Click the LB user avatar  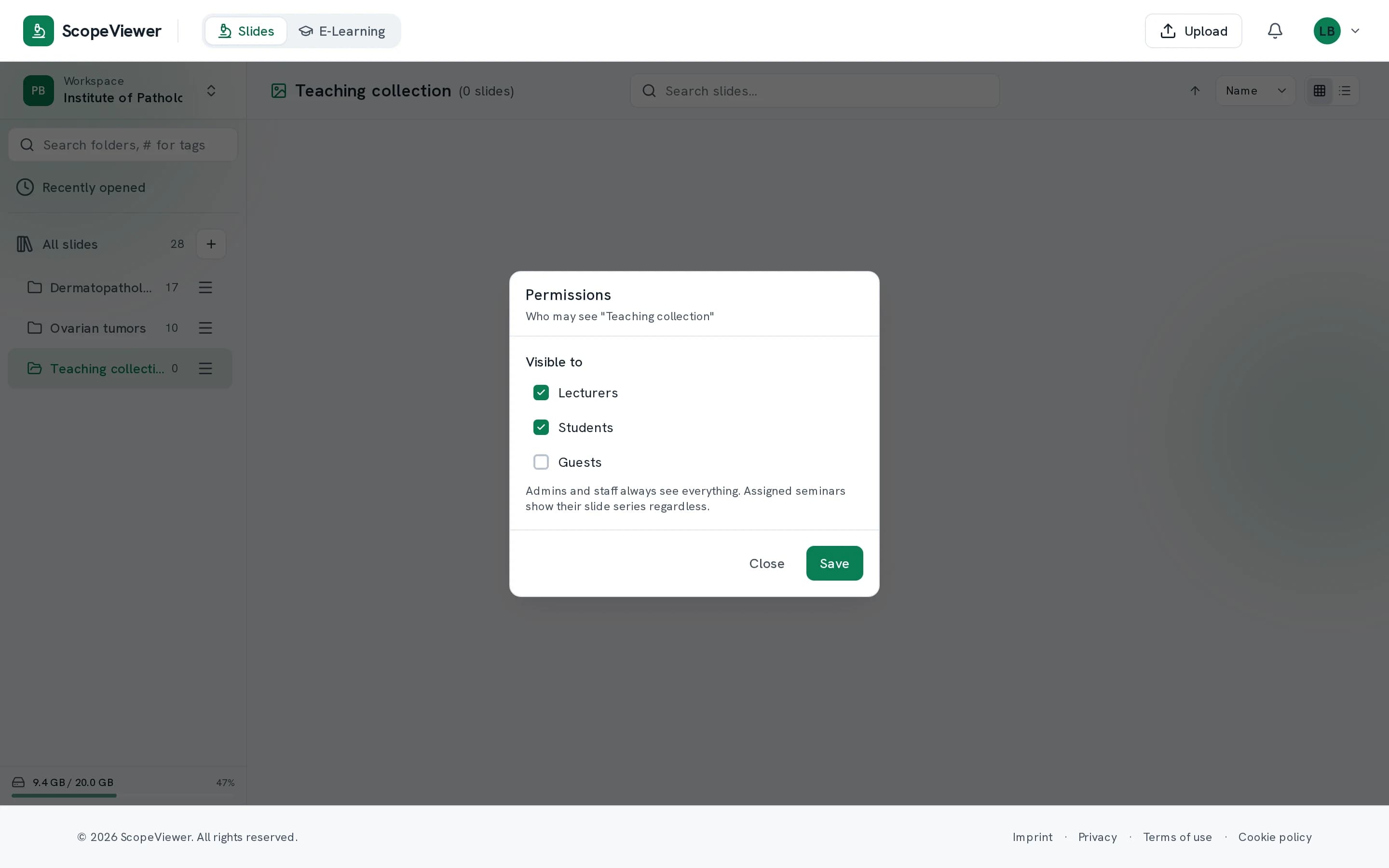[1327, 31]
